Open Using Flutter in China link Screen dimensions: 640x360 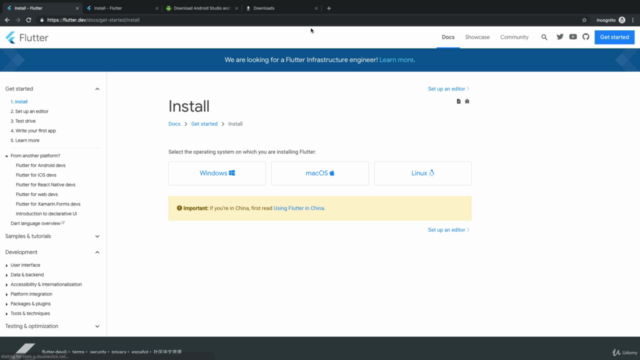click(x=299, y=208)
